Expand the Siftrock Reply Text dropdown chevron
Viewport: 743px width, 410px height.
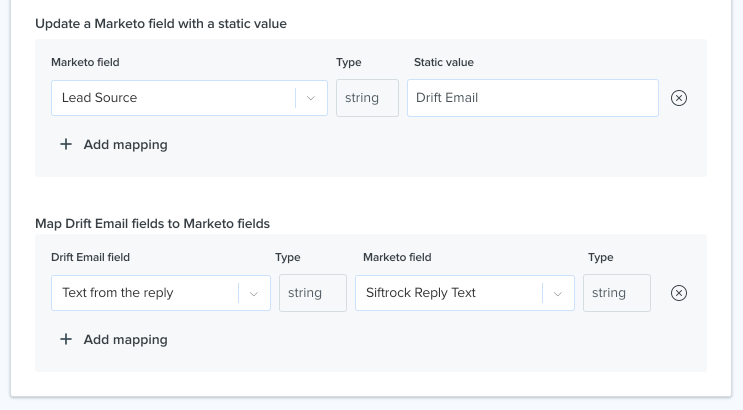tap(558, 293)
